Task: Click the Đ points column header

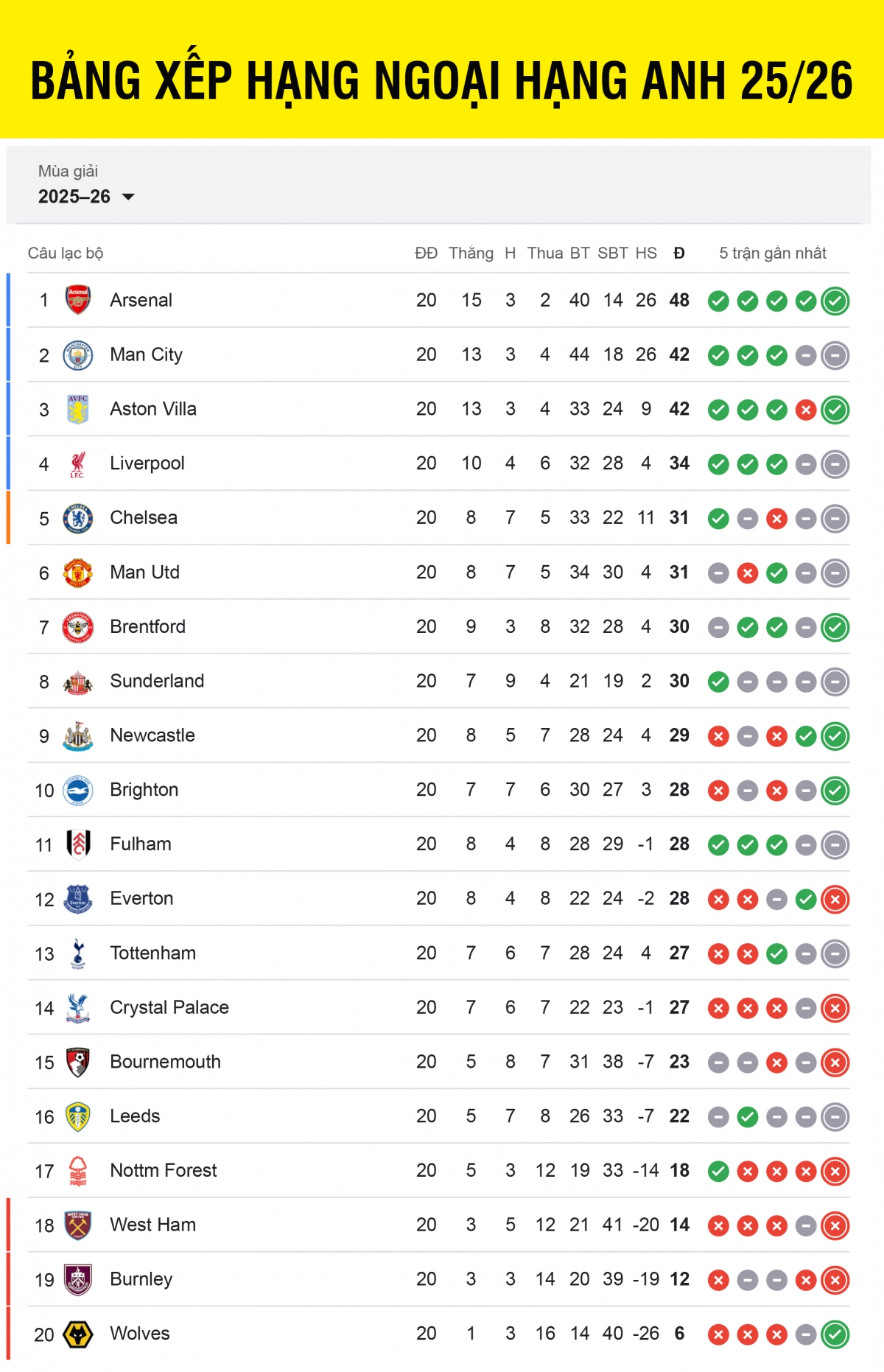Action: tap(679, 253)
